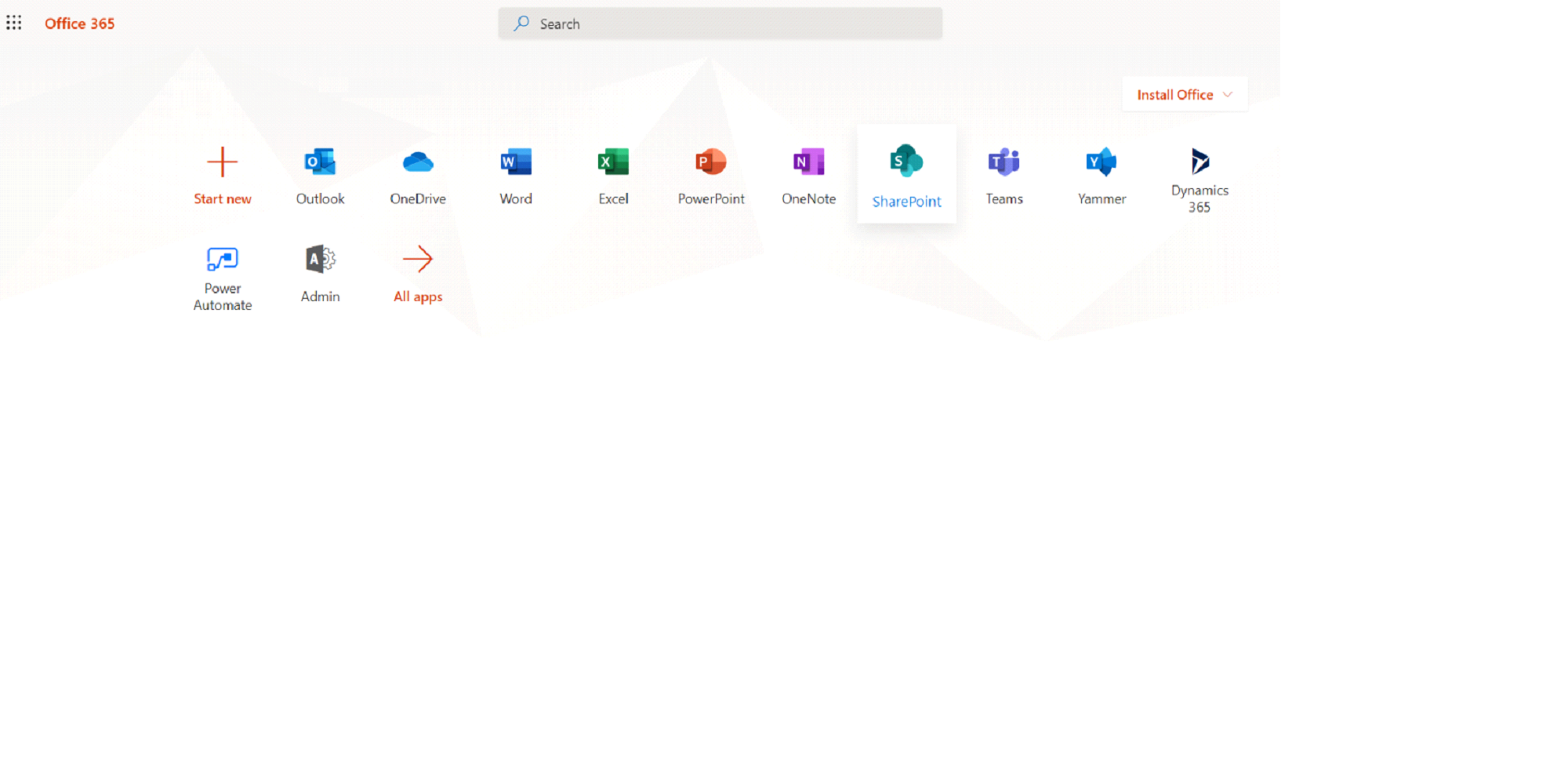Viewport: 1568px width, 778px height.
Task: Go to the Admin center
Action: coord(320,274)
